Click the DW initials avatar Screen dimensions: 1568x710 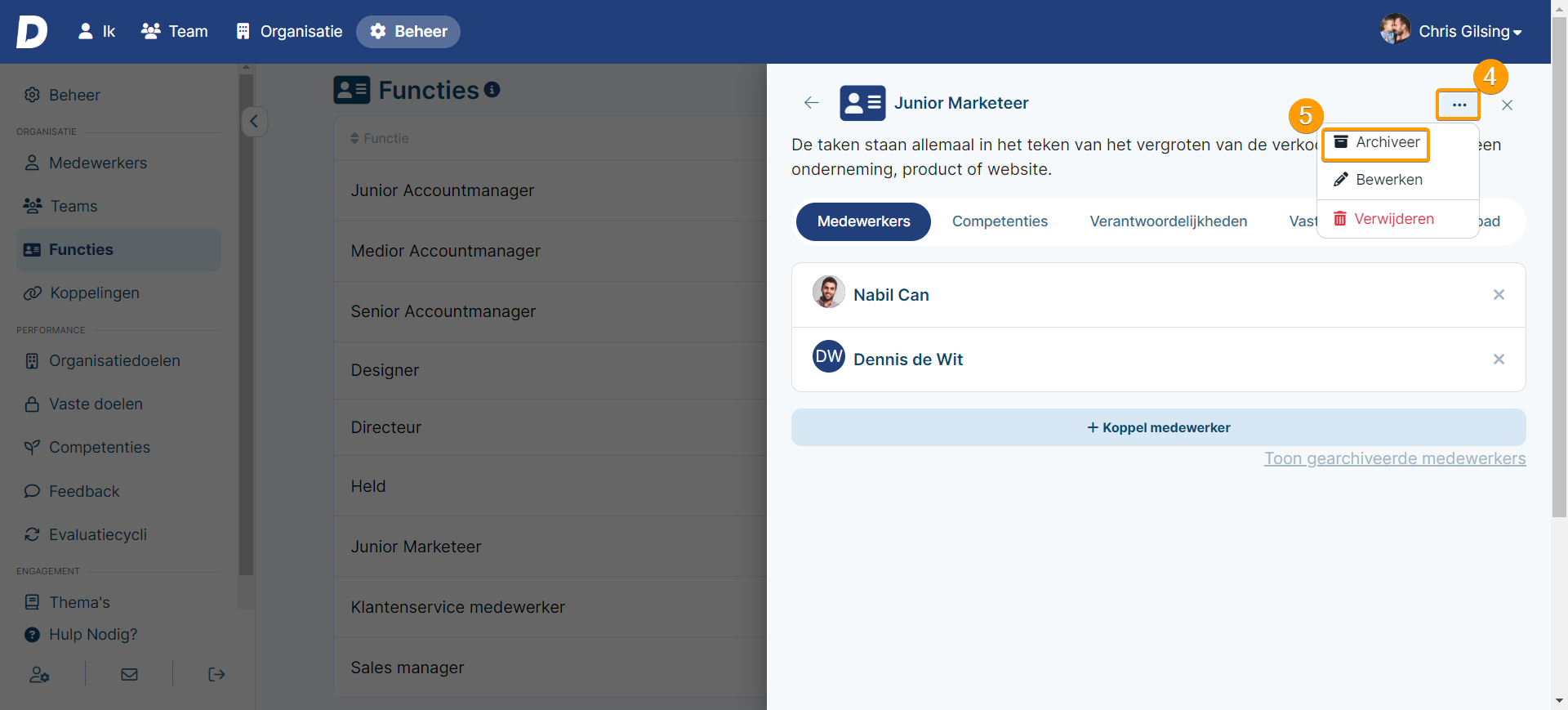[828, 356]
